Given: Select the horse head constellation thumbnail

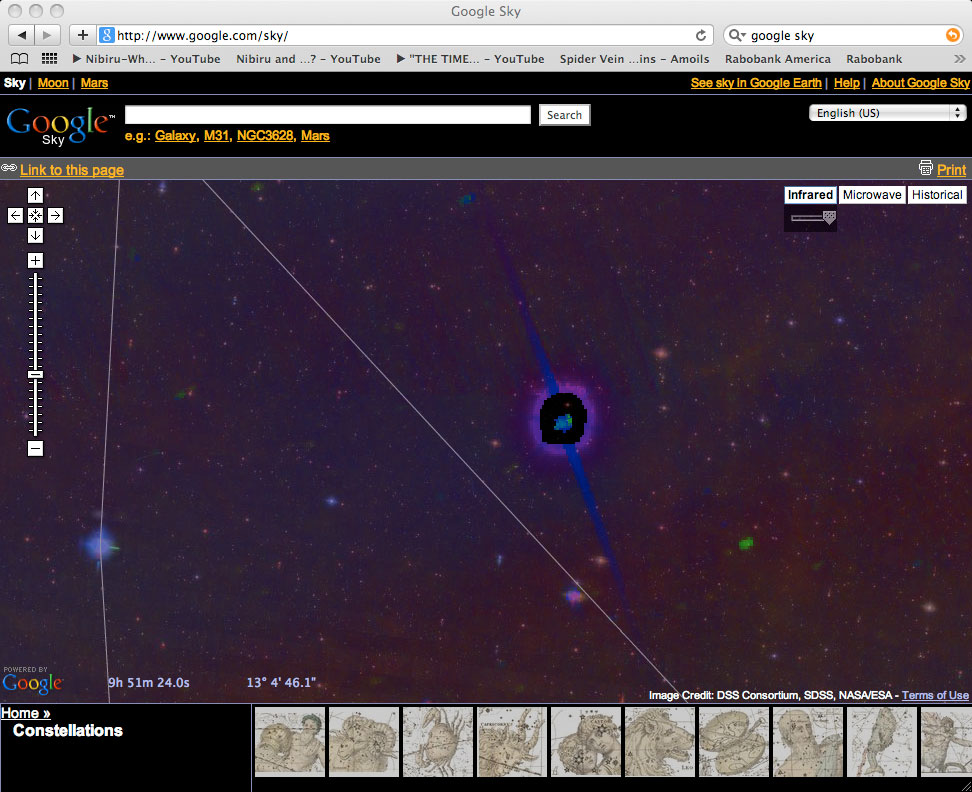Looking at the screenshot, I should point(660,742).
